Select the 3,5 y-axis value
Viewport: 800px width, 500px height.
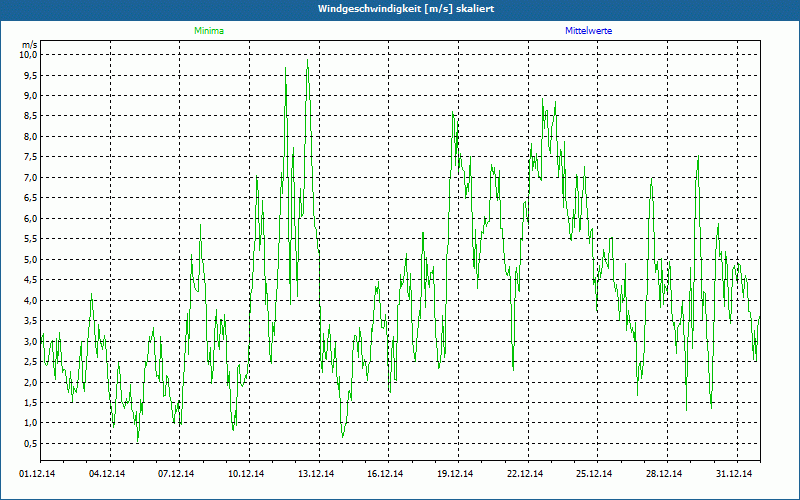[31, 321]
